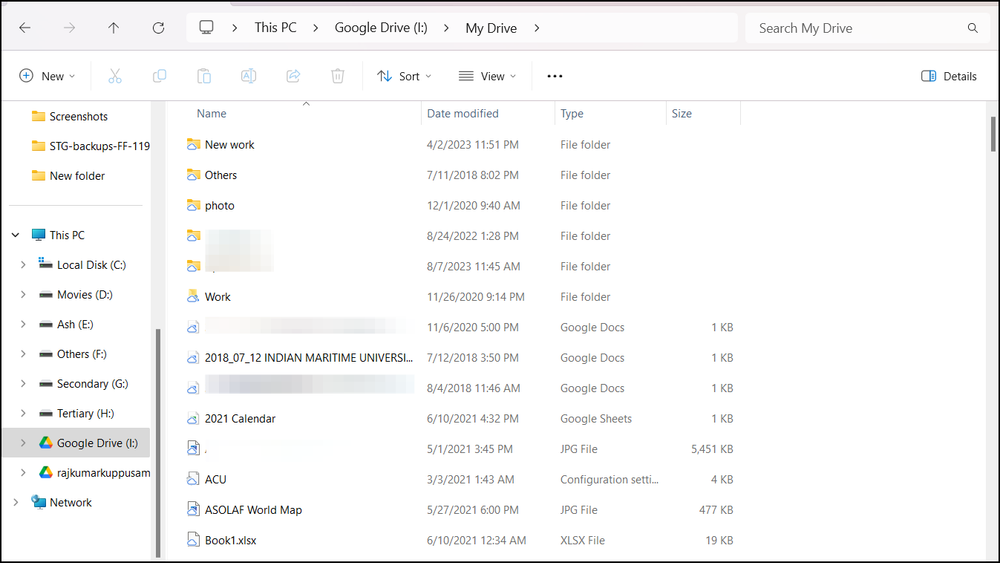Click Google Drive (I:) breadcrumb
1000x563 pixels.
click(381, 27)
